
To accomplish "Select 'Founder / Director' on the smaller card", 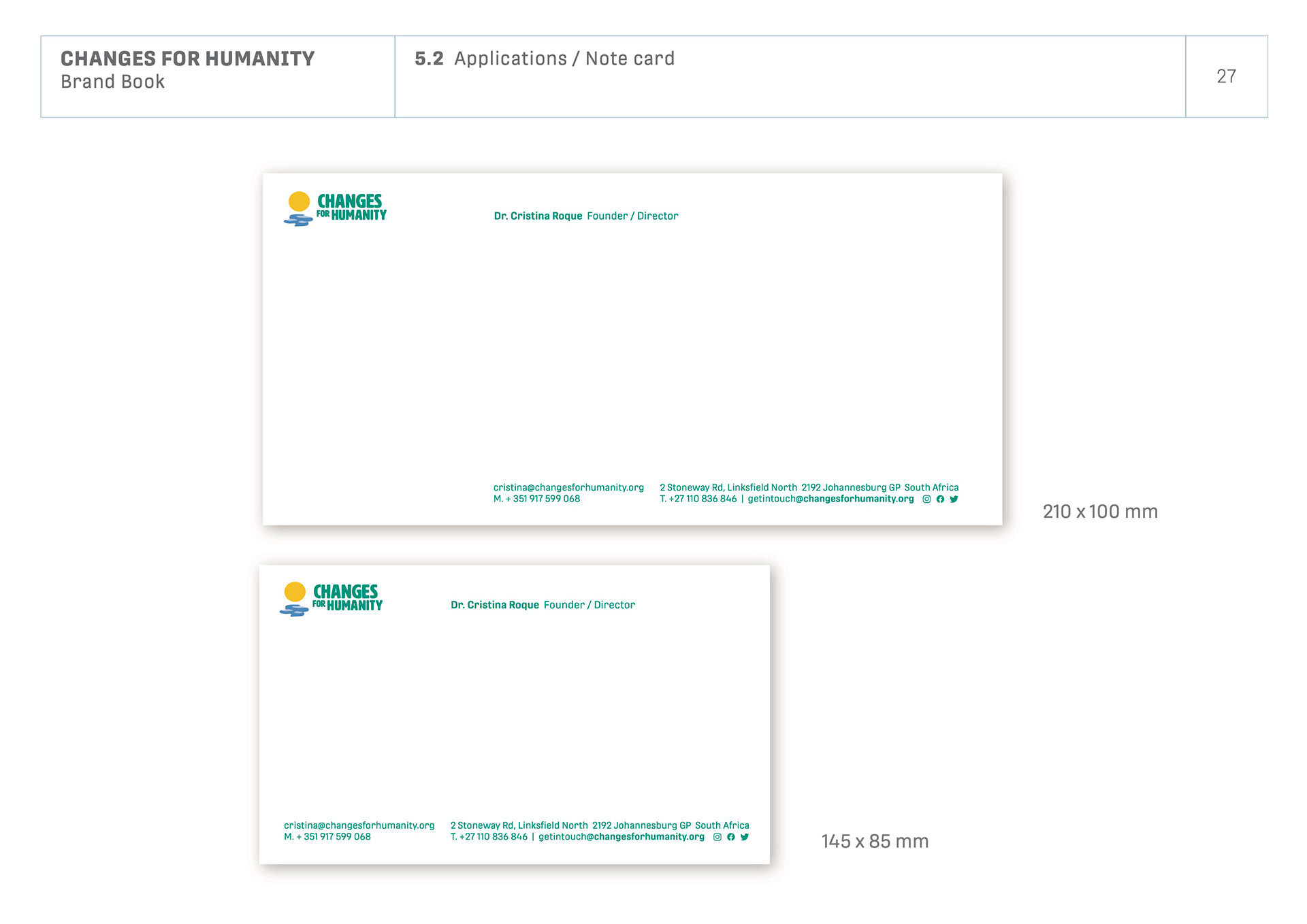I will pos(590,606).
